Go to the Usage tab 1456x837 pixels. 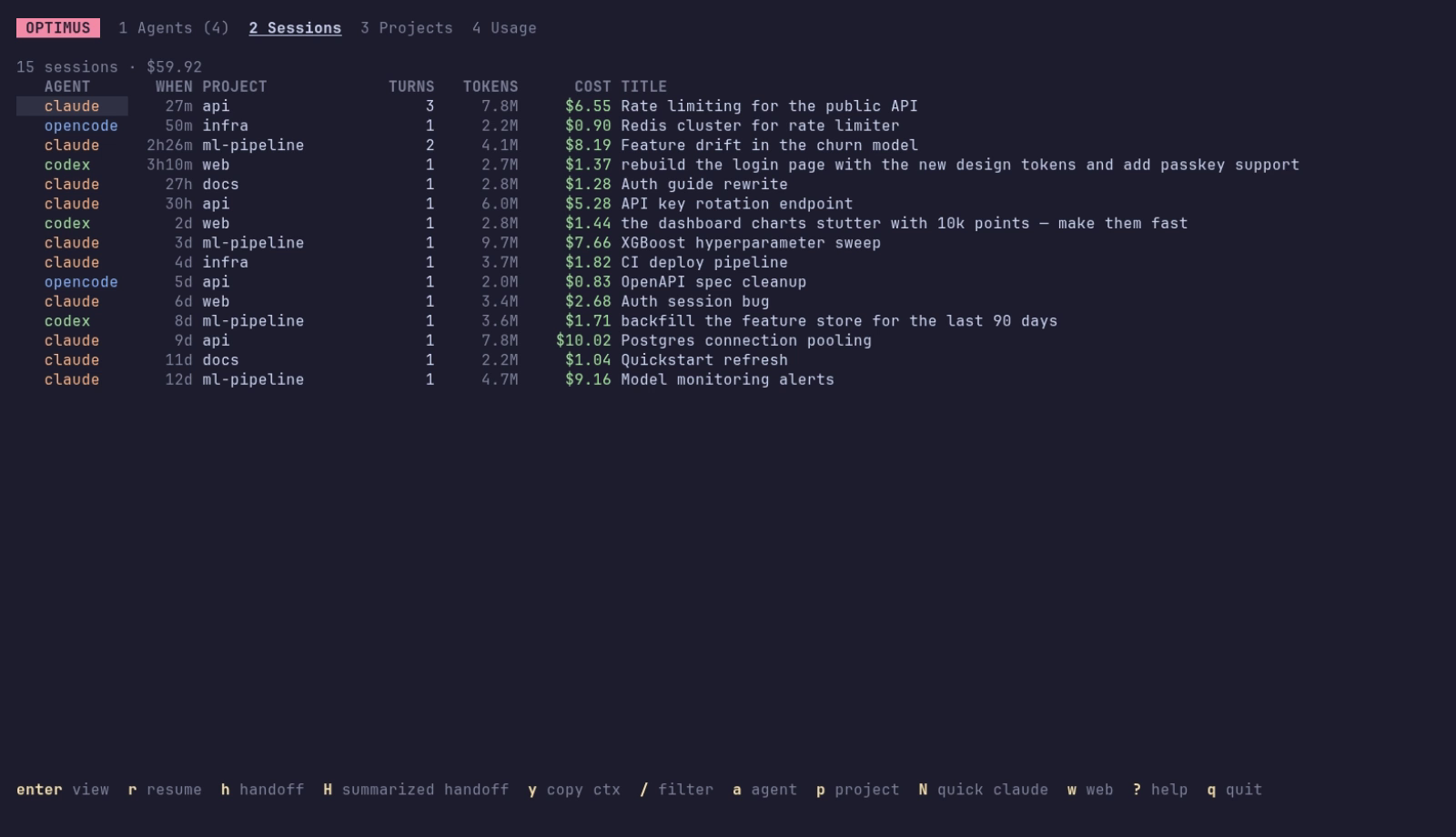pos(504,28)
